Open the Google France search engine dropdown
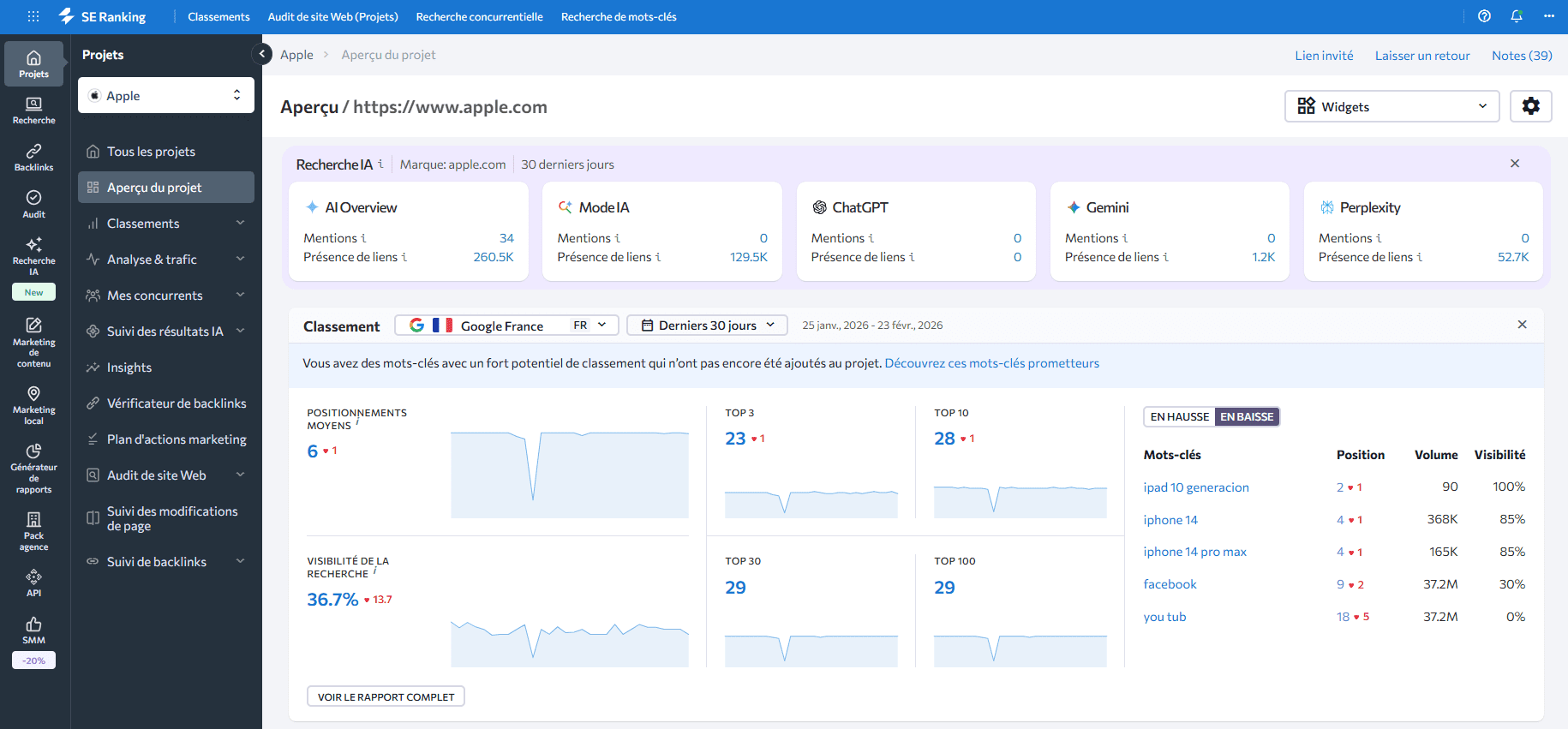Viewport: 1568px width, 729px height. coord(506,326)
